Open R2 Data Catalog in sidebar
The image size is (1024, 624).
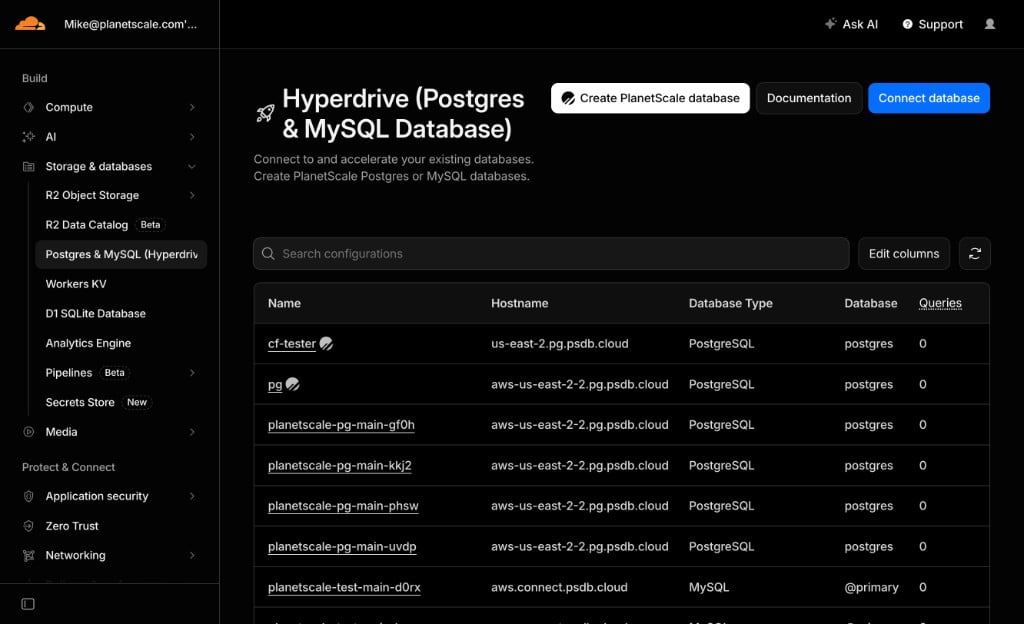pyautogui.click(x=87, y=225)
